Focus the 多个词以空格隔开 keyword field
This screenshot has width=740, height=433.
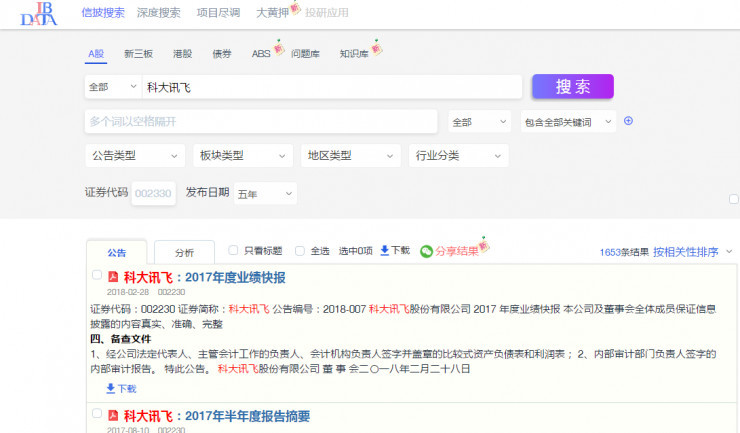point(261,122)
